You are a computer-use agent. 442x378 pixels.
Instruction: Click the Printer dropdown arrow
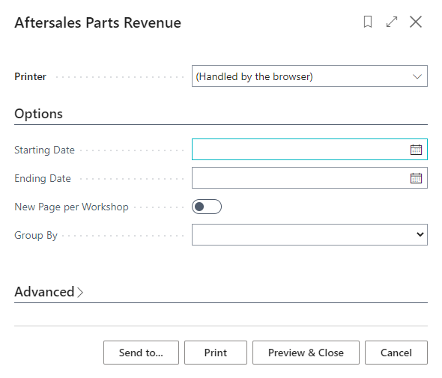tap(417, 77)
